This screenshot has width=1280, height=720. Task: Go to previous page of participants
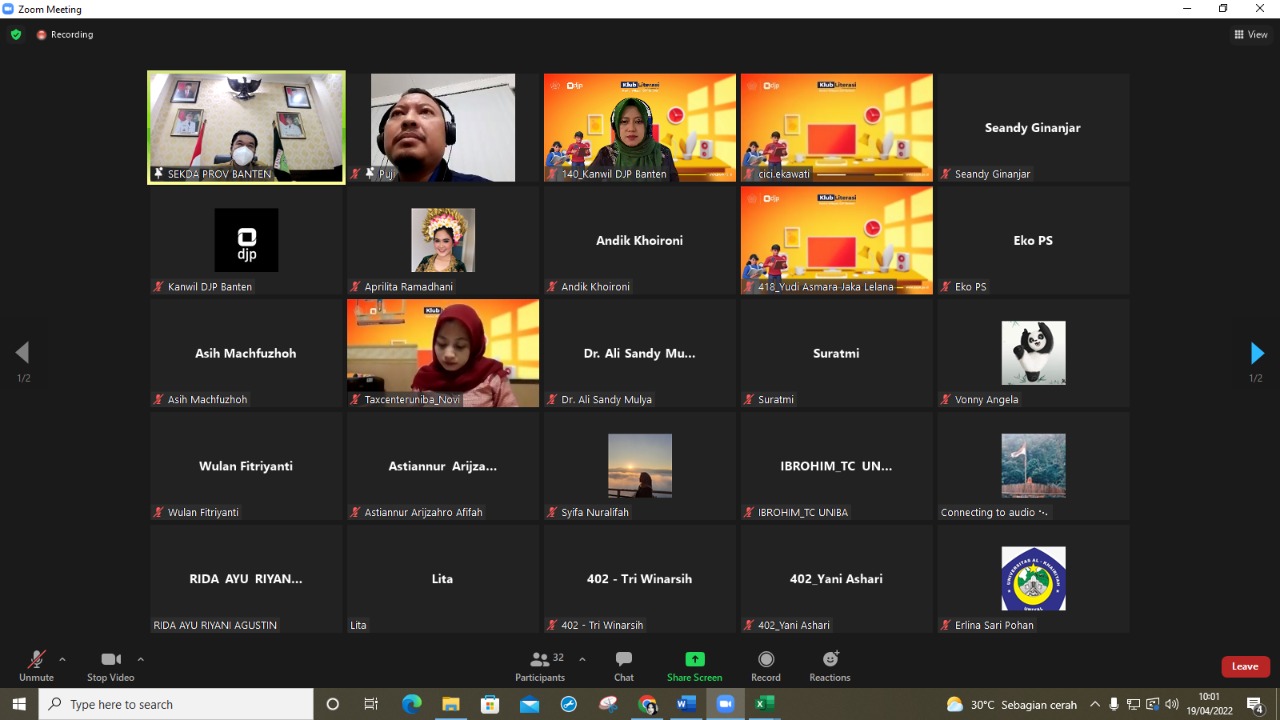coord(22,353)
